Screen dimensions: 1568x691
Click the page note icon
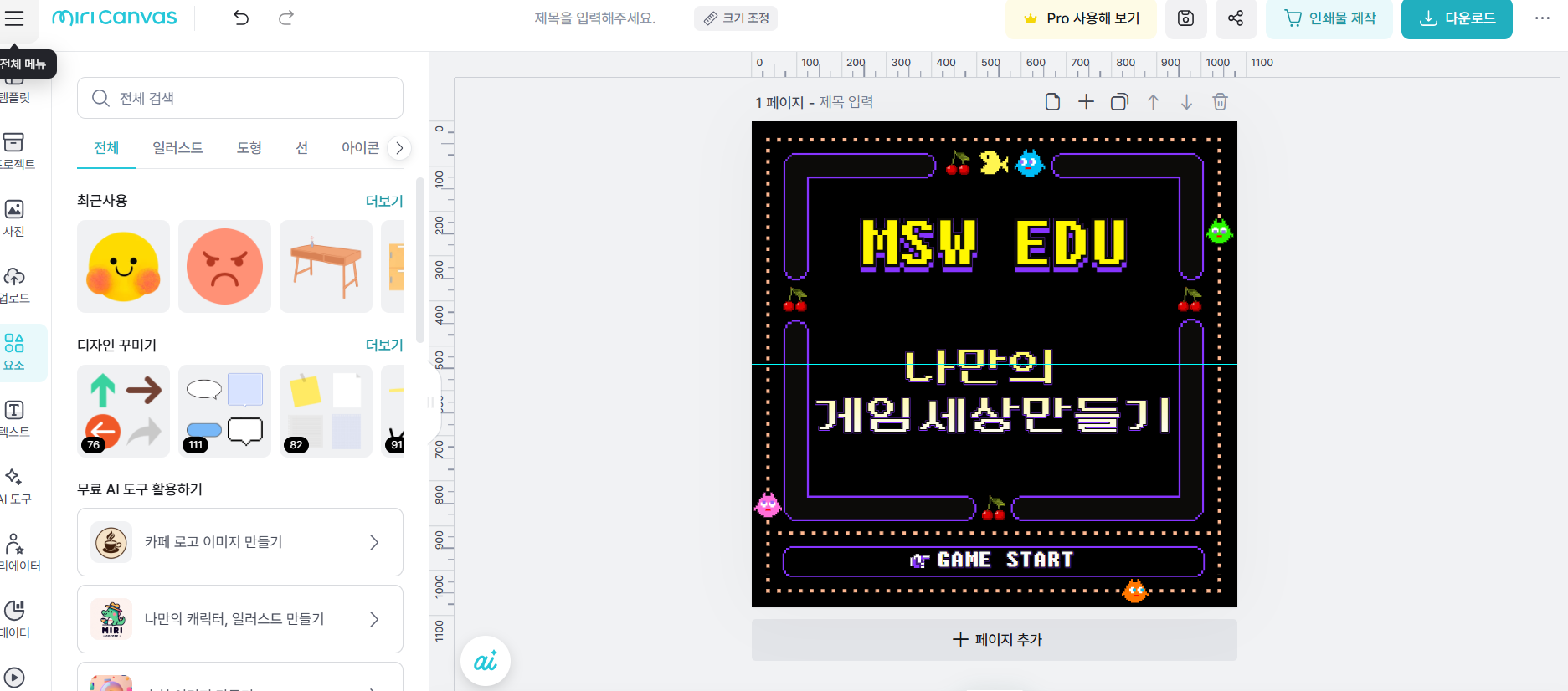[1052, 102]
